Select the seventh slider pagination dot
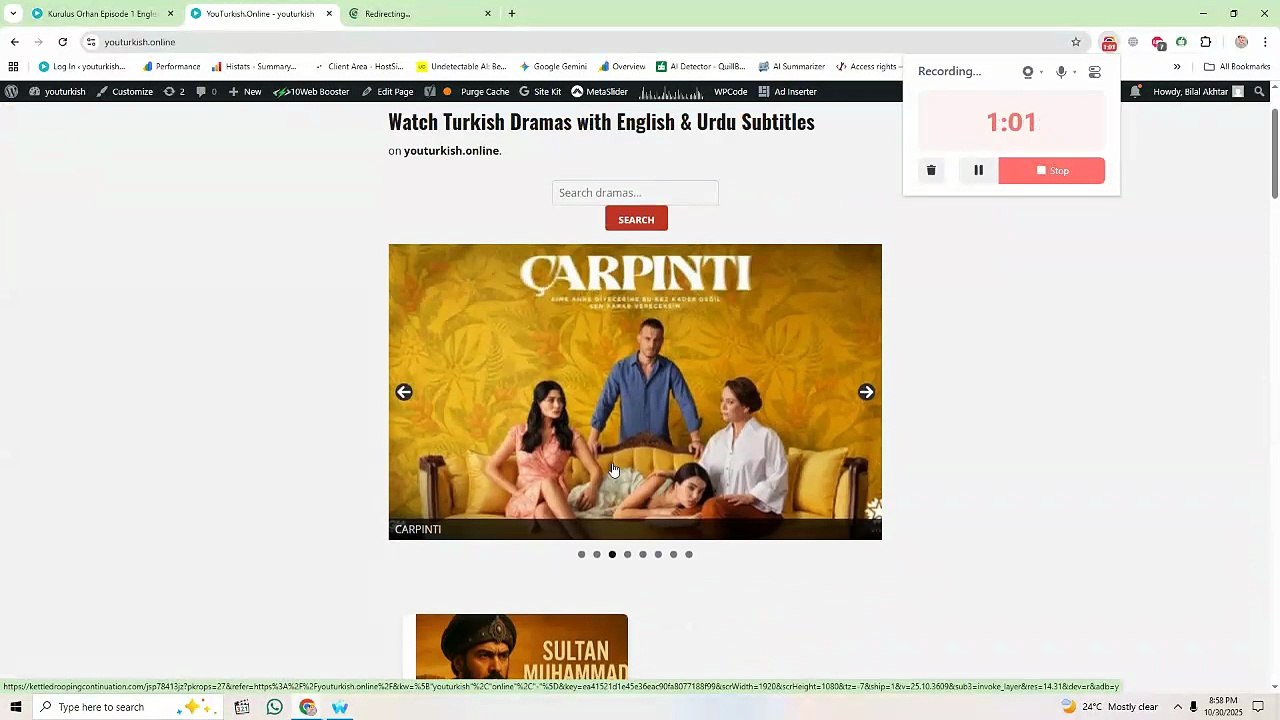Screen dimensions: 1280x720 pyautogui.click(x=673, y=554)
